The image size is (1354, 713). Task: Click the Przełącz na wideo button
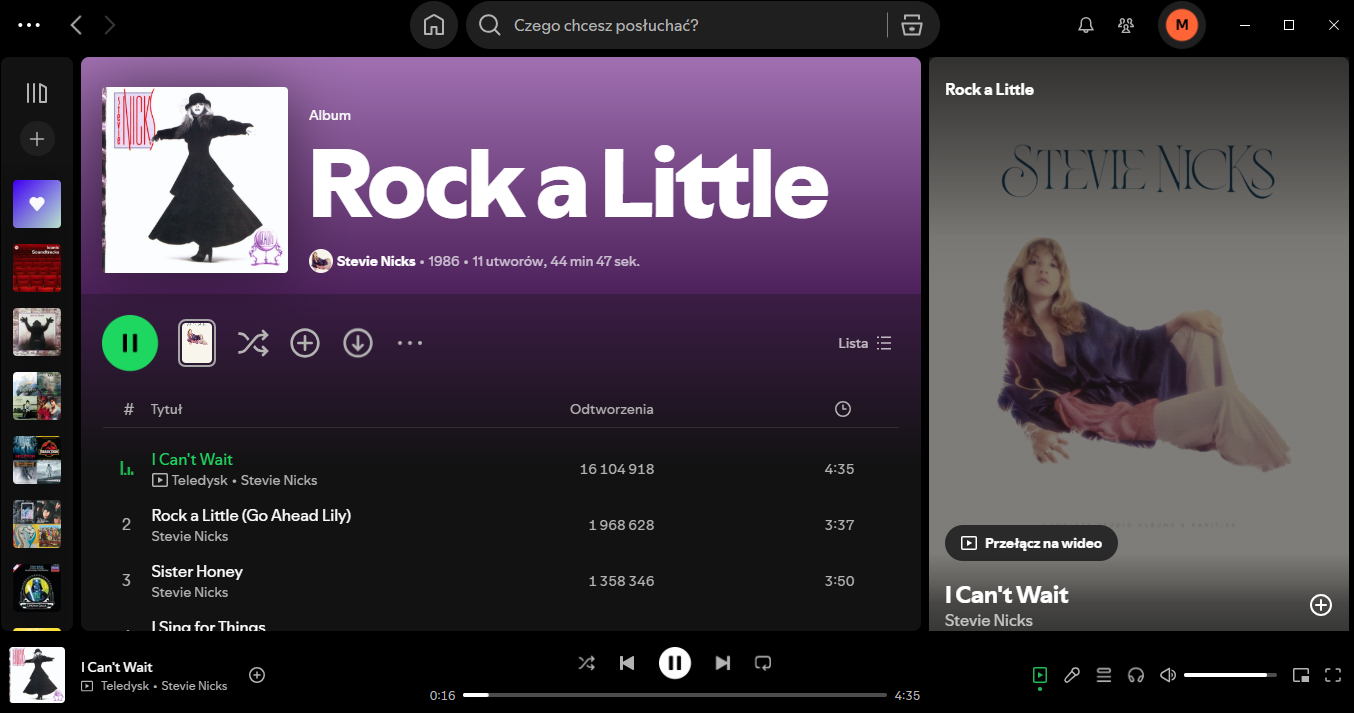[1031, 543]
